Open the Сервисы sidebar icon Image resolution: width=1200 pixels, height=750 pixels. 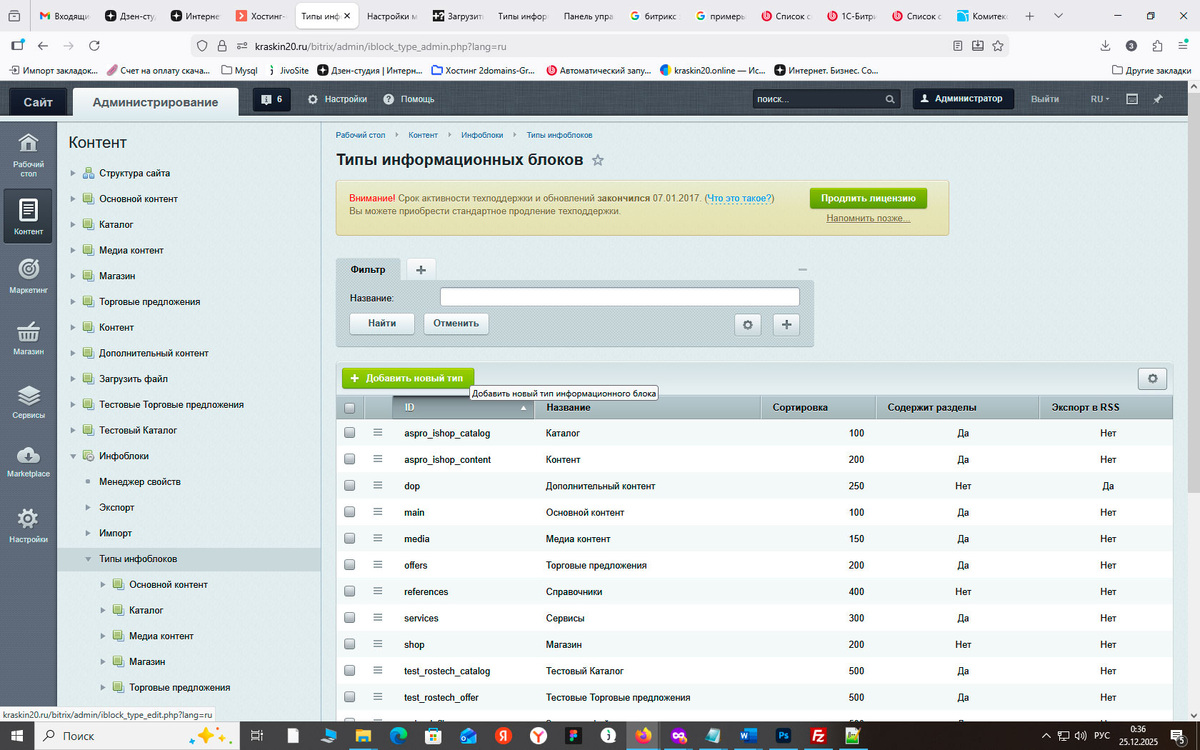tap(28, 400)
